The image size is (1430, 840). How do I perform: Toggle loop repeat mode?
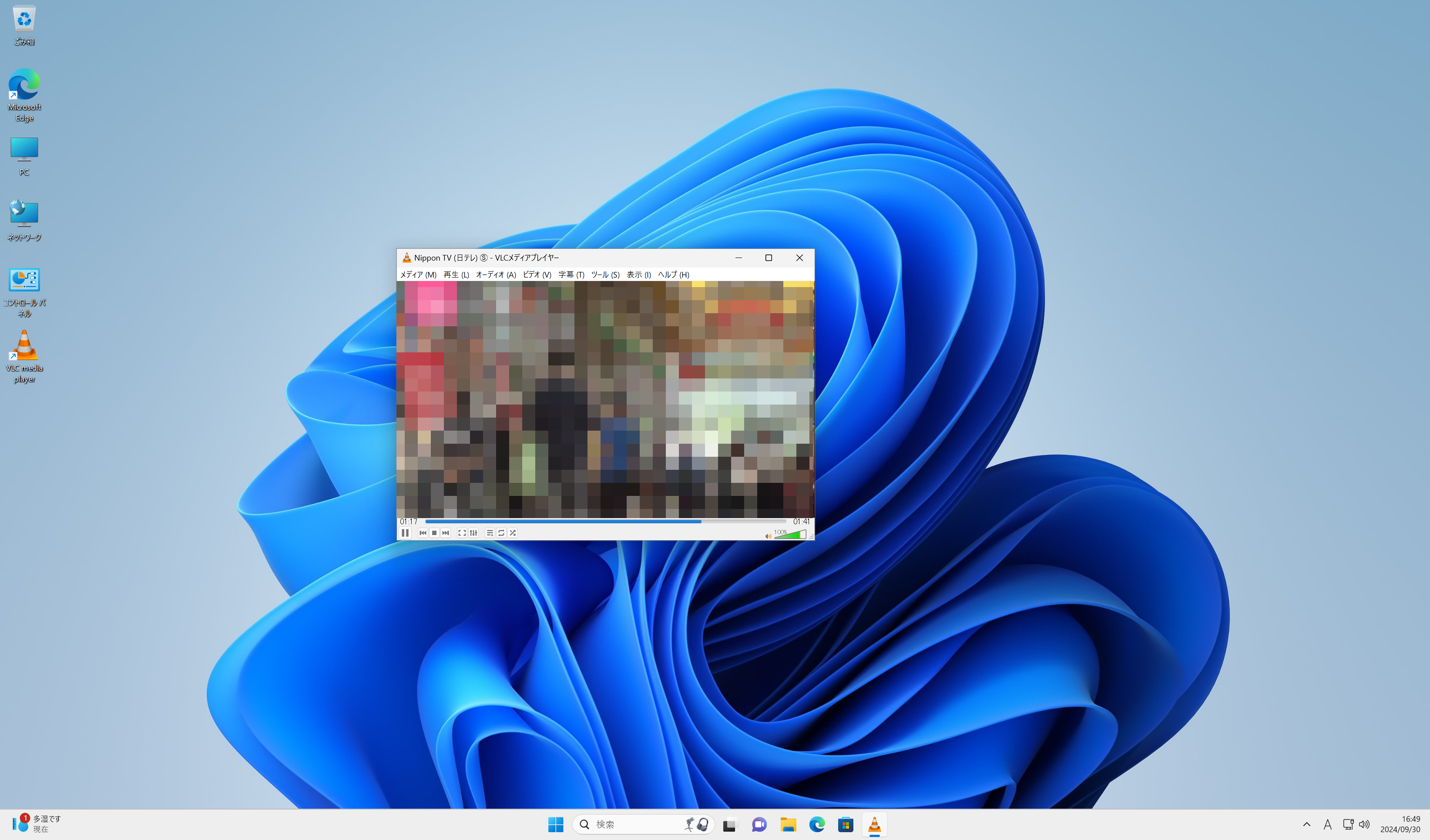(501, 533)
